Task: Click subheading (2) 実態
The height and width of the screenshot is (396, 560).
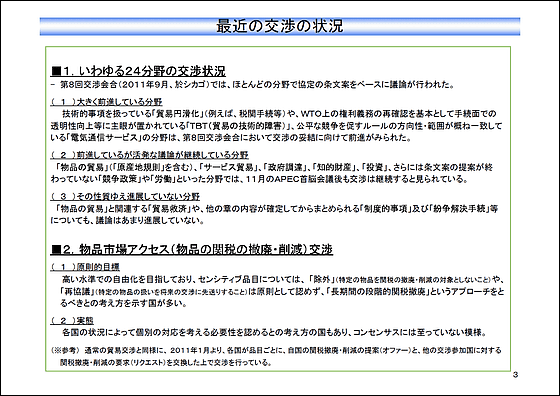Action: (72, 320)
